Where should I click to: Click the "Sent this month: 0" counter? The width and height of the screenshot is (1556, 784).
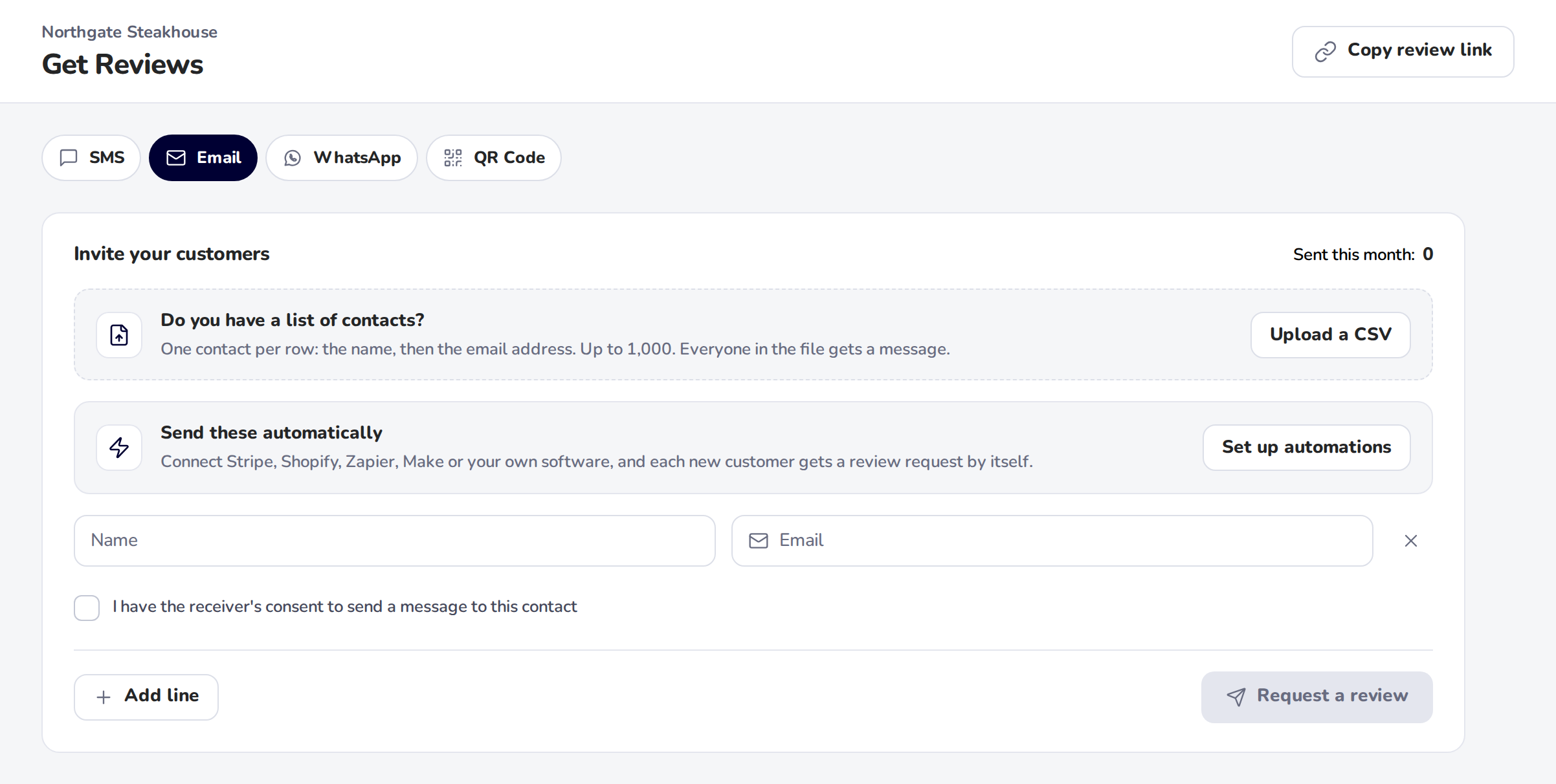click(1363, 254)
